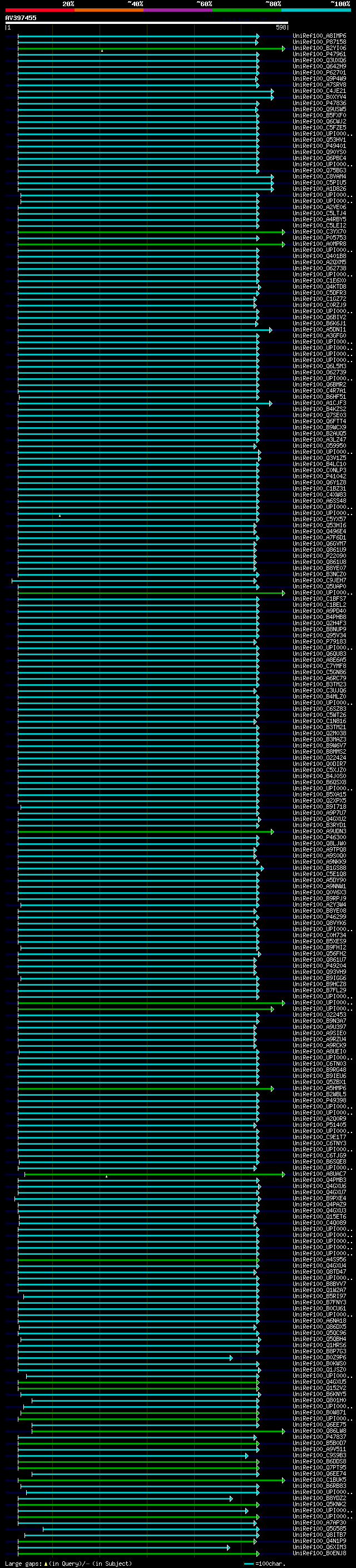This screenshot has height=1568, width=356.
Task: Open hit UniRef100_Q2H4F3
Action: click(319, 624)
